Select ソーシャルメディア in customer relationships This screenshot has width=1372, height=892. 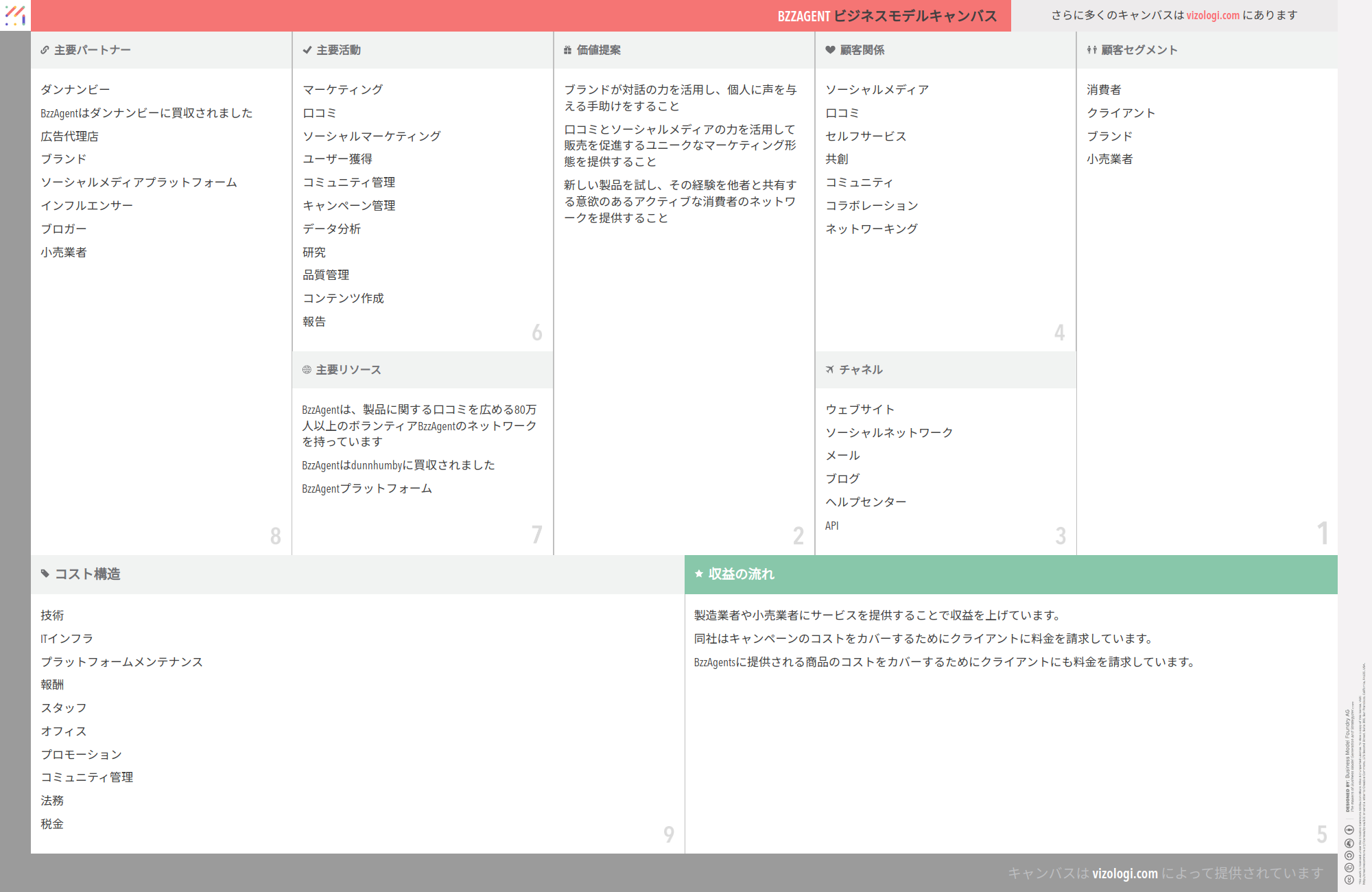[877, 90]
